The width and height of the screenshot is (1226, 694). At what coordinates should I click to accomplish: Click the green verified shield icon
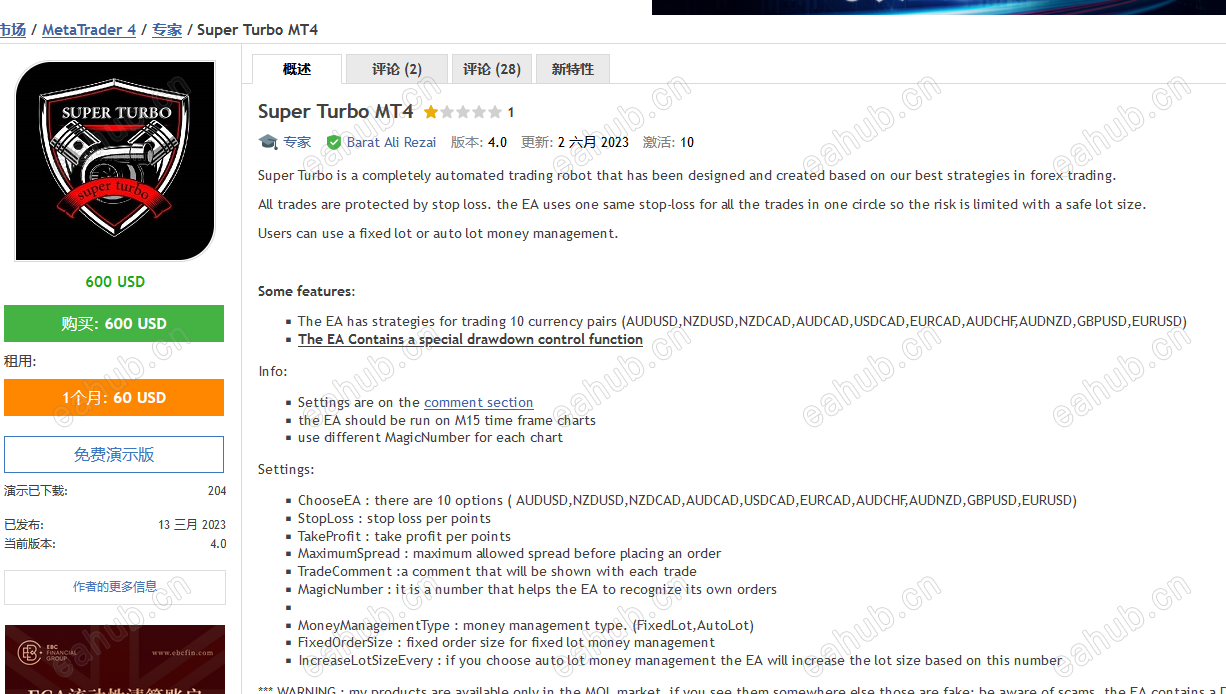tap(334, 142)
